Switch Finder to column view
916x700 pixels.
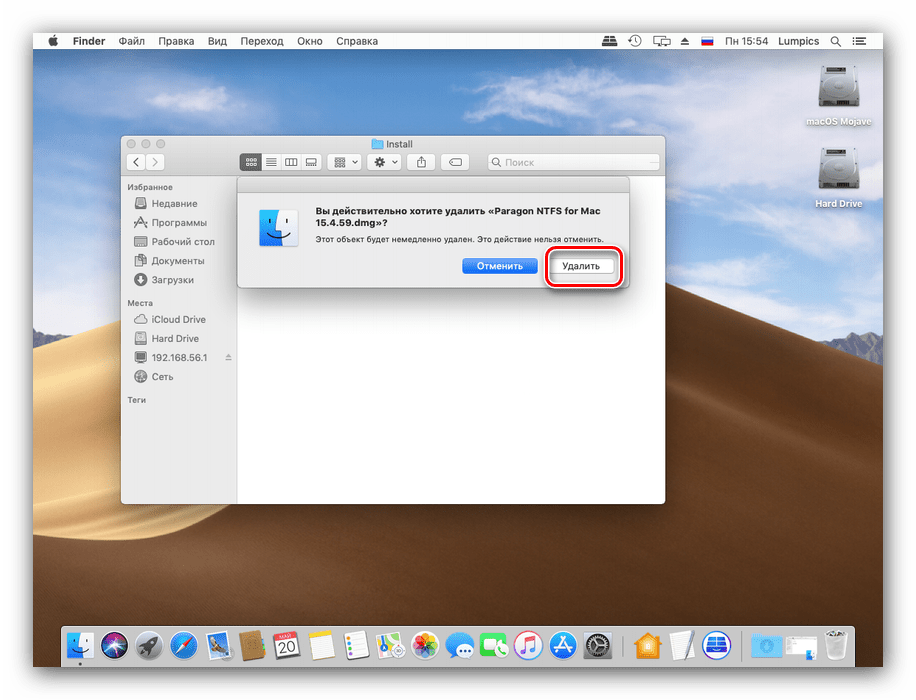point(291,162)
